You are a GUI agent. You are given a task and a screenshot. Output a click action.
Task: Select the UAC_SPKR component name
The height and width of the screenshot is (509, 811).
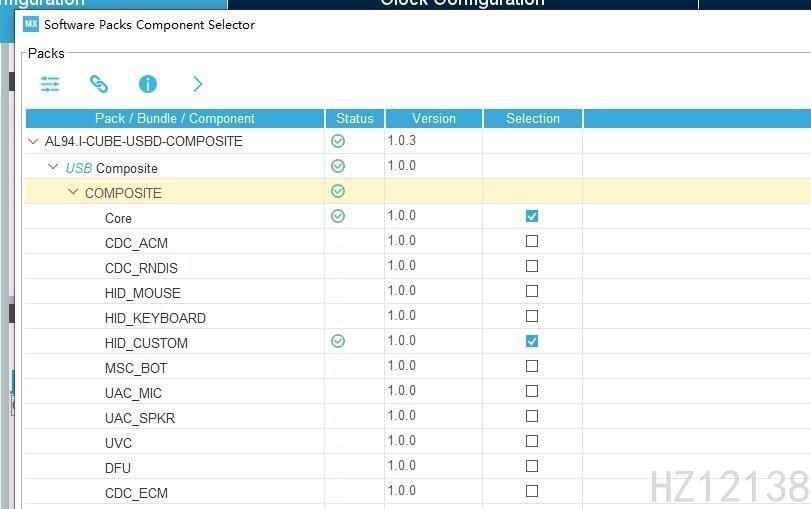tap(140, 418)
